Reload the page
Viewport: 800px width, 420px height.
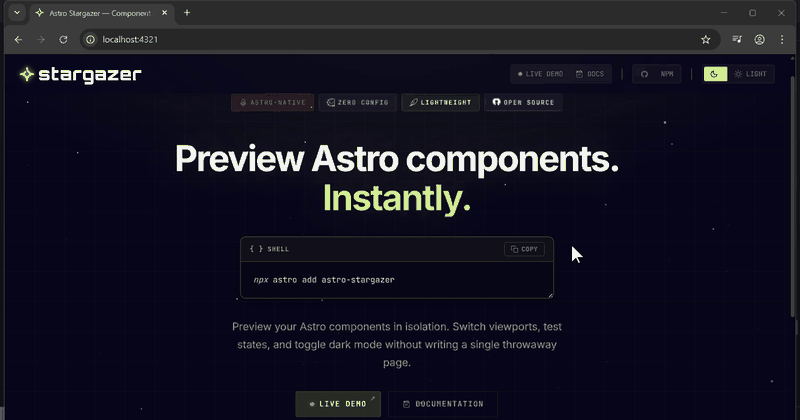coord(63,39)
